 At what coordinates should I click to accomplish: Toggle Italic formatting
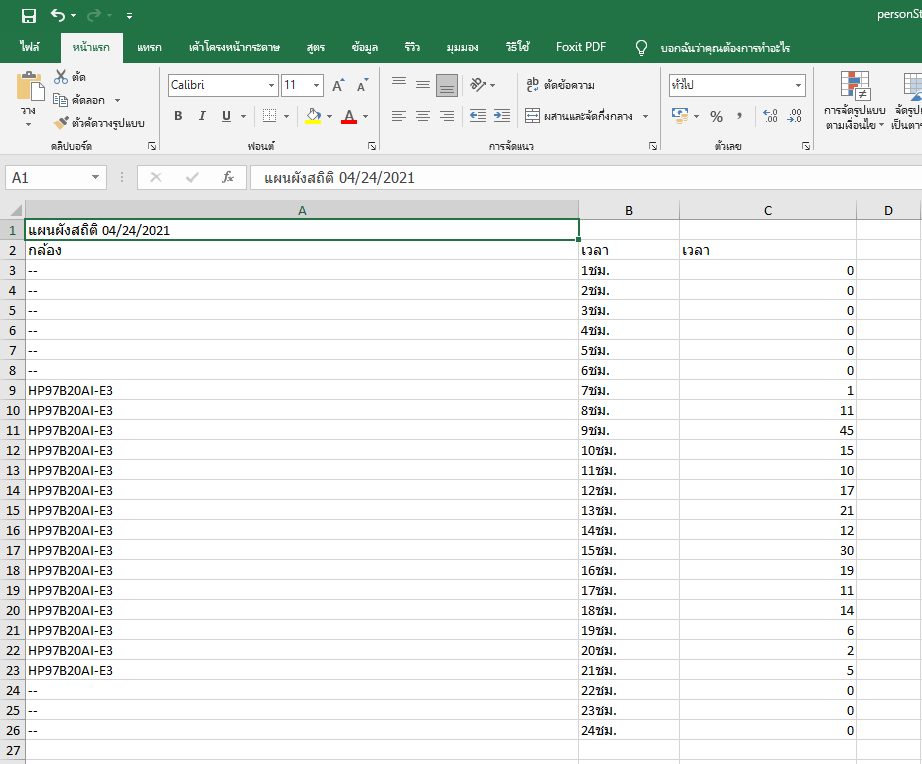click(203, 116)
